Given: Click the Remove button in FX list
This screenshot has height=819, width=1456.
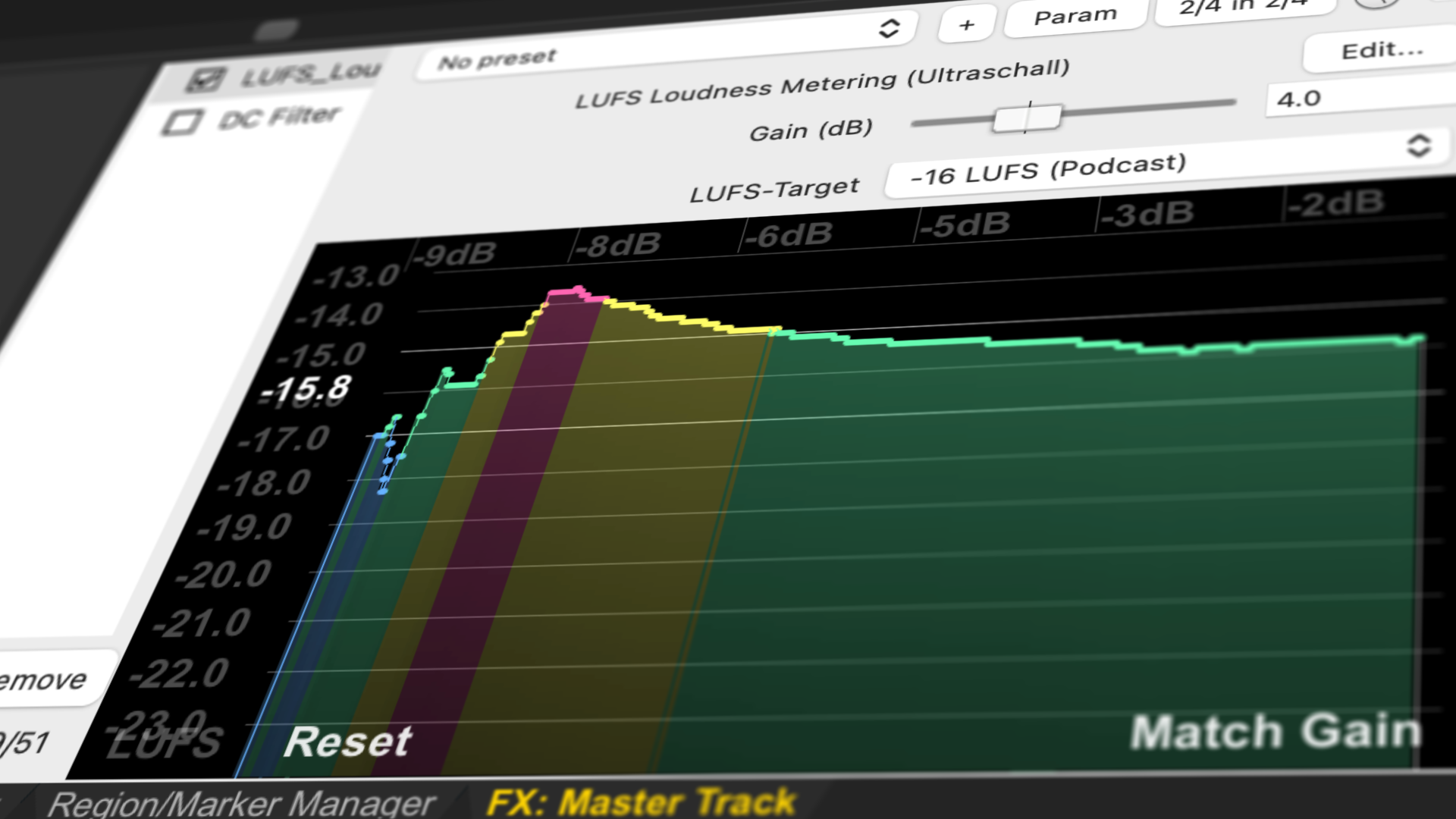Looking at the screenshot, I should [x=45, y=679].
